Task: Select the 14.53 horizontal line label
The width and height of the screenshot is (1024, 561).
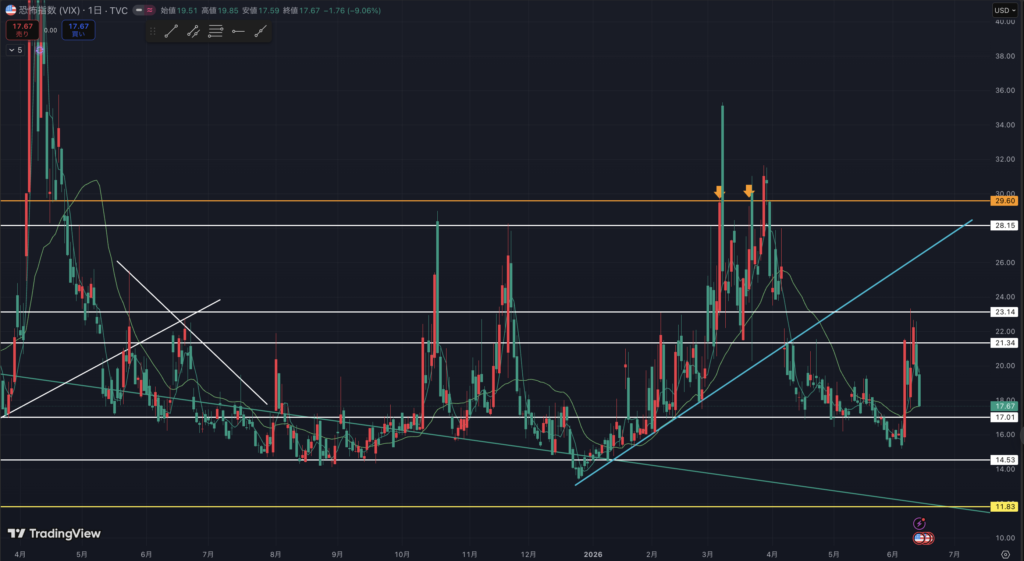Action: coord(1004,460)
